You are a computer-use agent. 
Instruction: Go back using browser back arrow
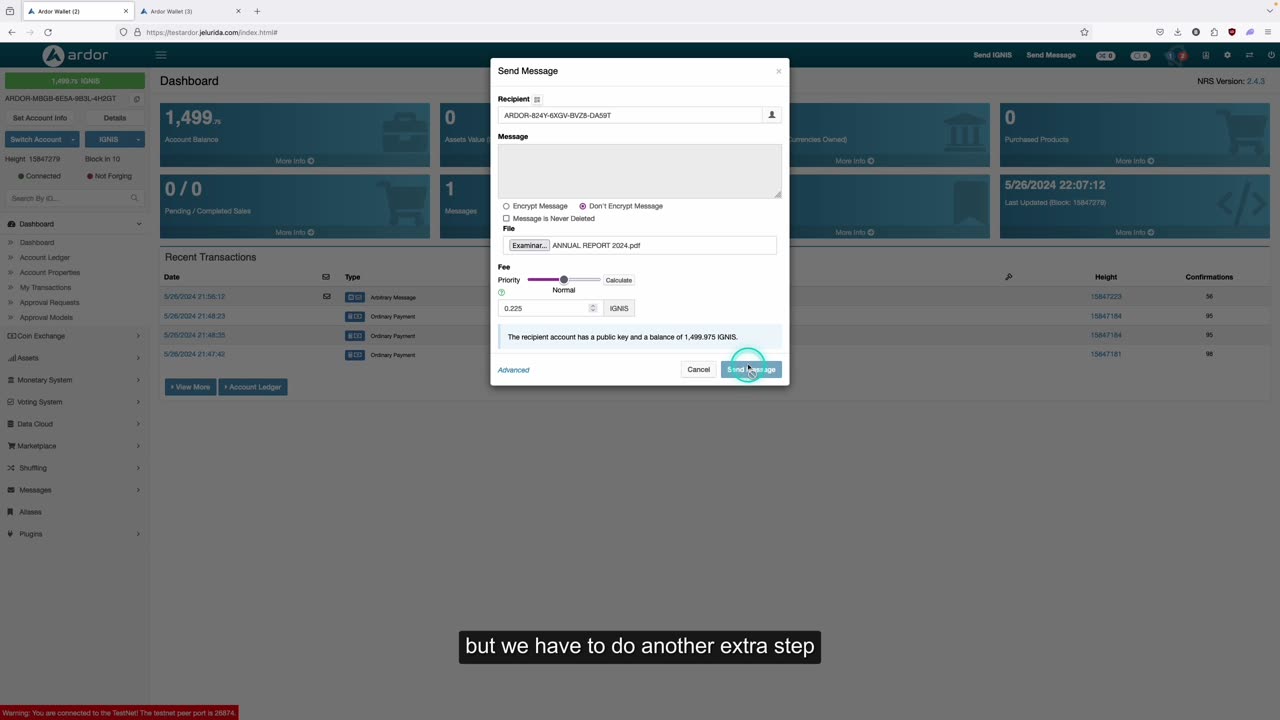tap(11, 32)
